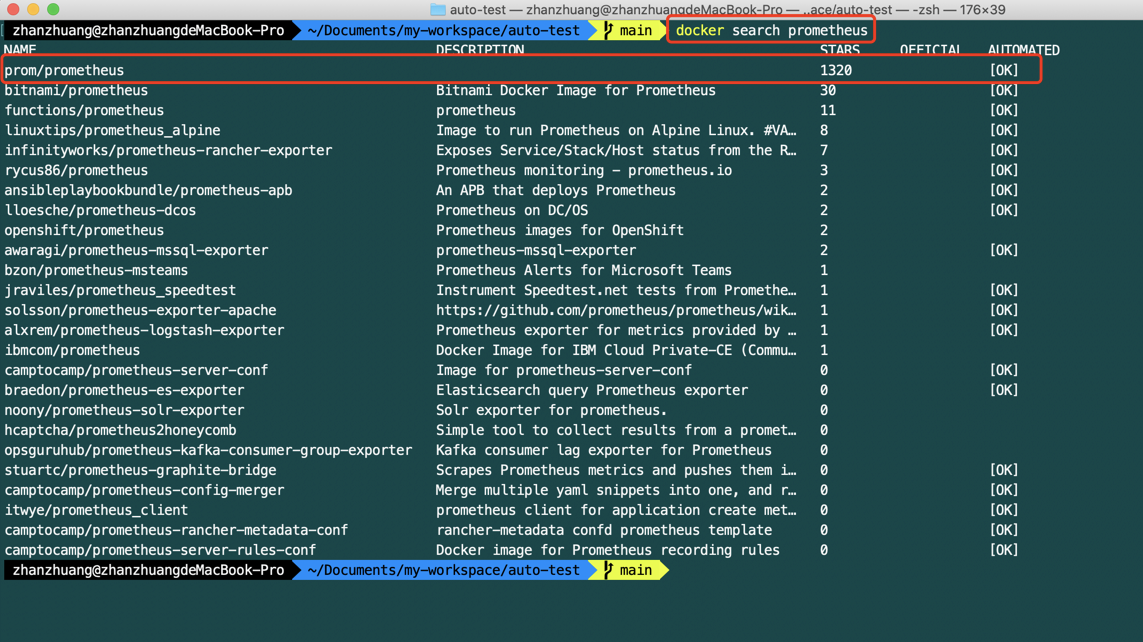Click the folder icon in the title bar
The image size is (1143, 642).
437,9
